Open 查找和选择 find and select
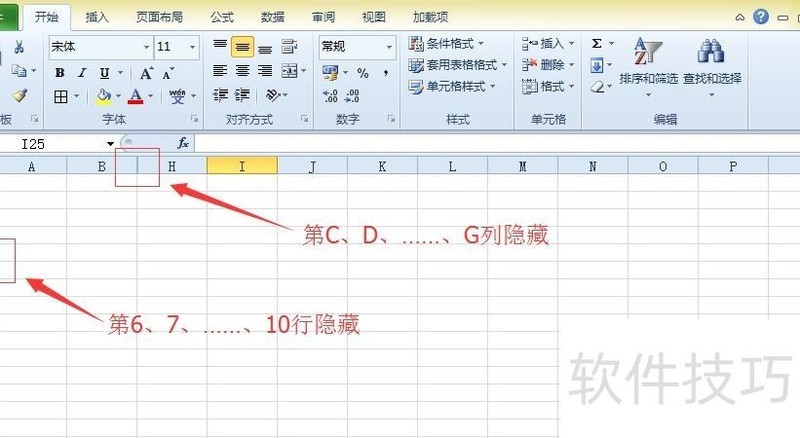 pyautogui.click(x=712, y=66)
